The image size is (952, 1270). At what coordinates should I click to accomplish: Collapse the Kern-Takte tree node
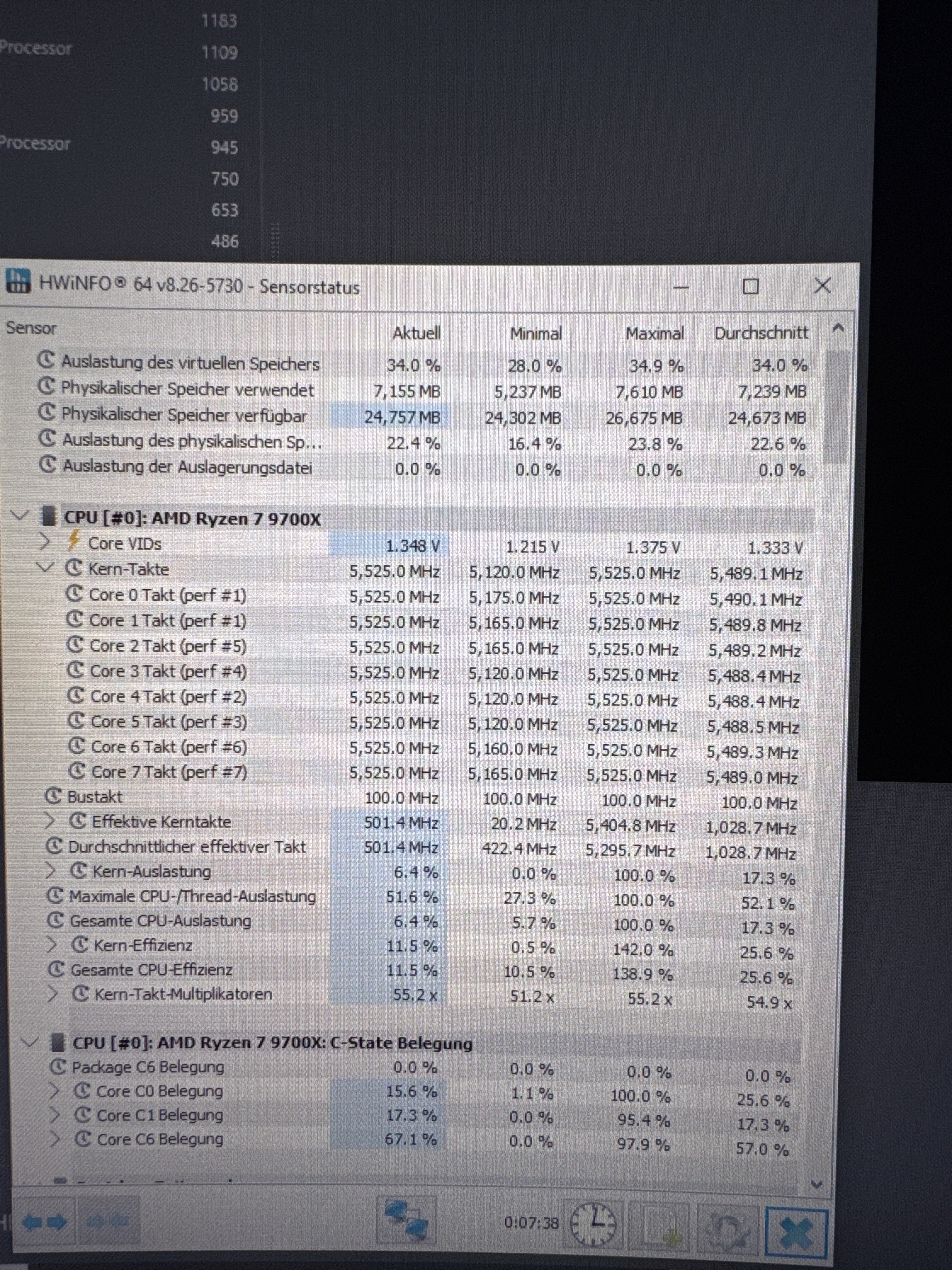[x=45, y=568]
